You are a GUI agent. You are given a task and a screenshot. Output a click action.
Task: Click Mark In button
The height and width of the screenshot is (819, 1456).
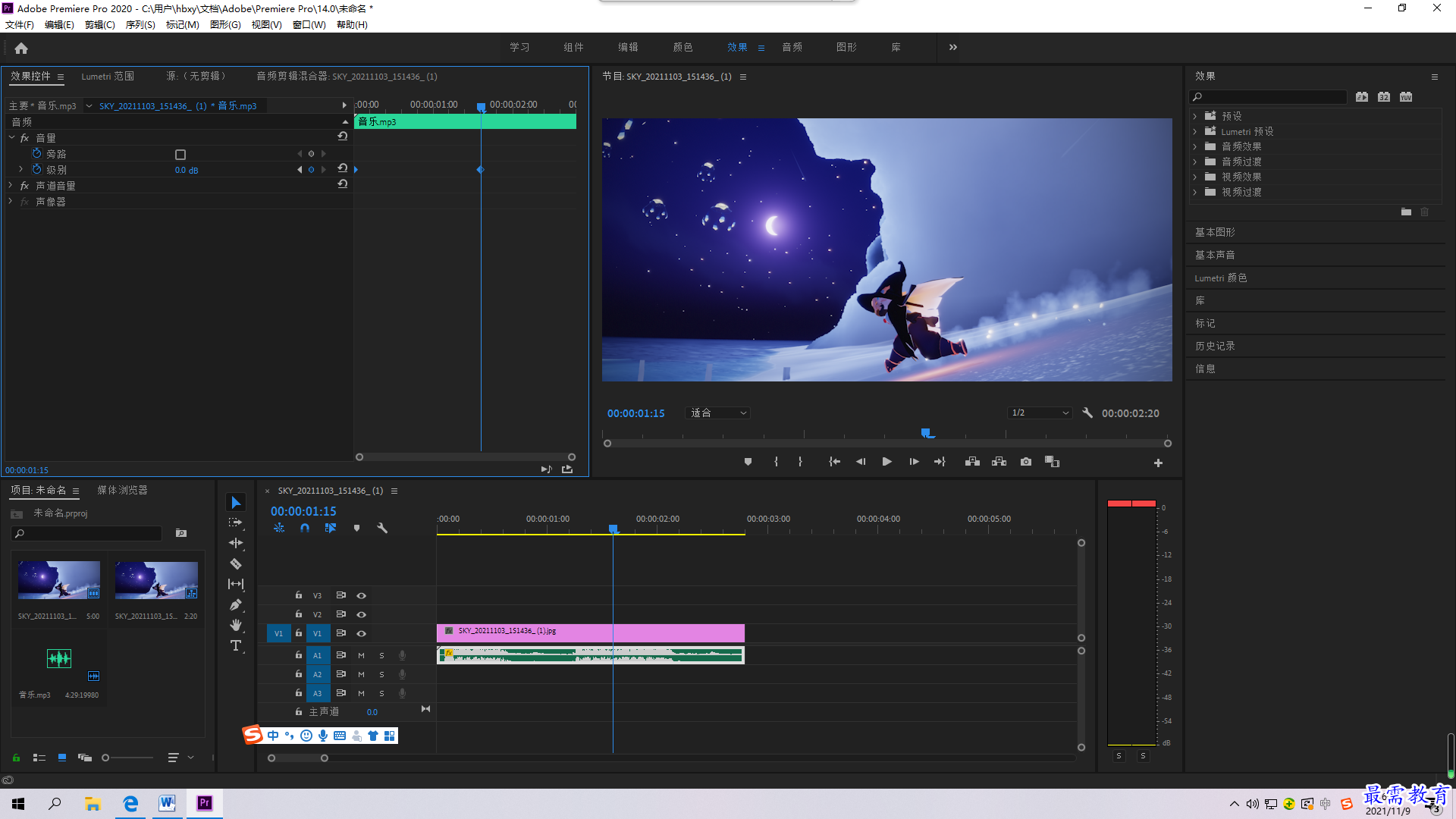pyautogui.click(x=776, y=462)
